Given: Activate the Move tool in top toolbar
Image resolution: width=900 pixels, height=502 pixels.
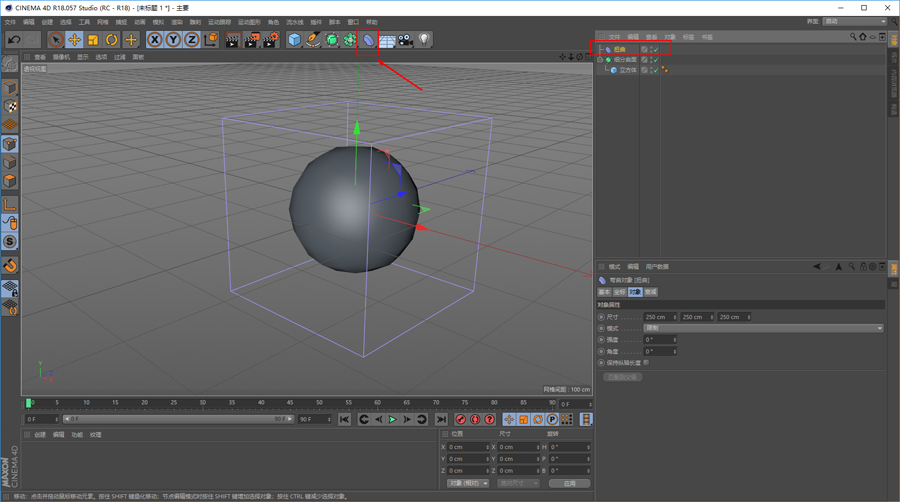Looking at the screenshot, I should point(74,40).
